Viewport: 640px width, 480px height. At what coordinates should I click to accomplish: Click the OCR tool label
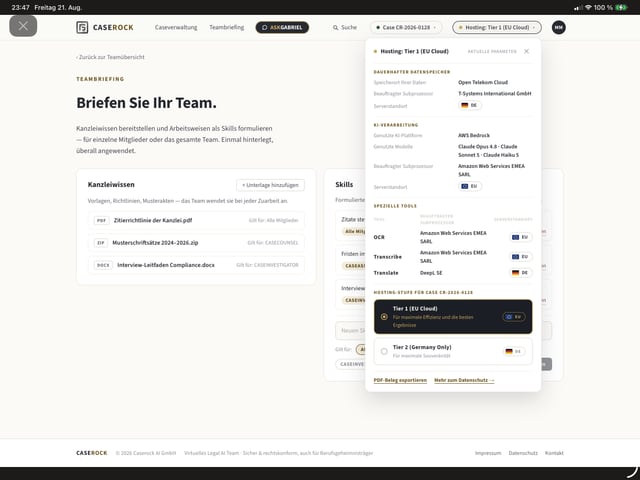pyautogui.click(x=379, y=237)
